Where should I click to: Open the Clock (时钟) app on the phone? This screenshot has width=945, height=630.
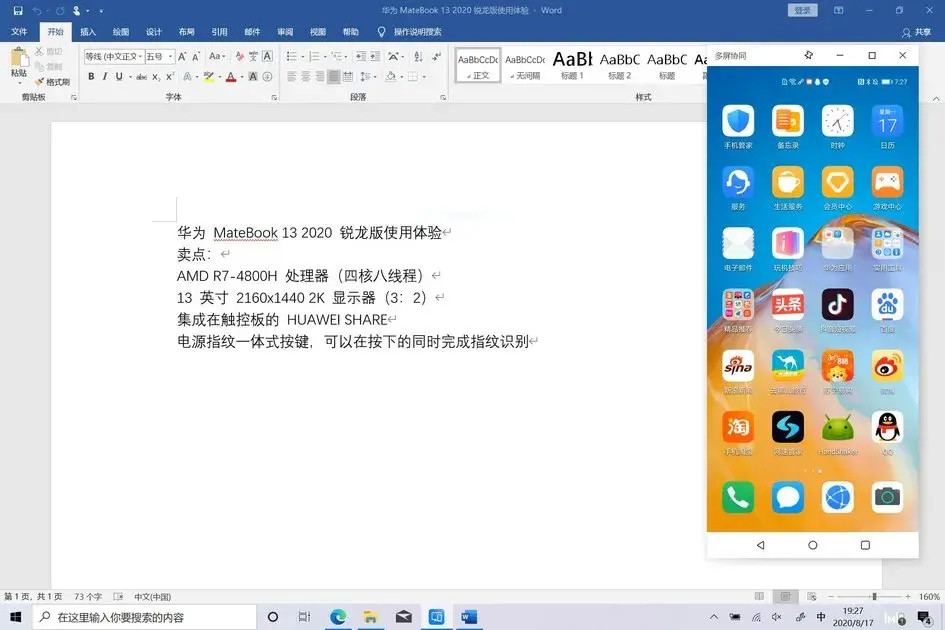(837, 121)
